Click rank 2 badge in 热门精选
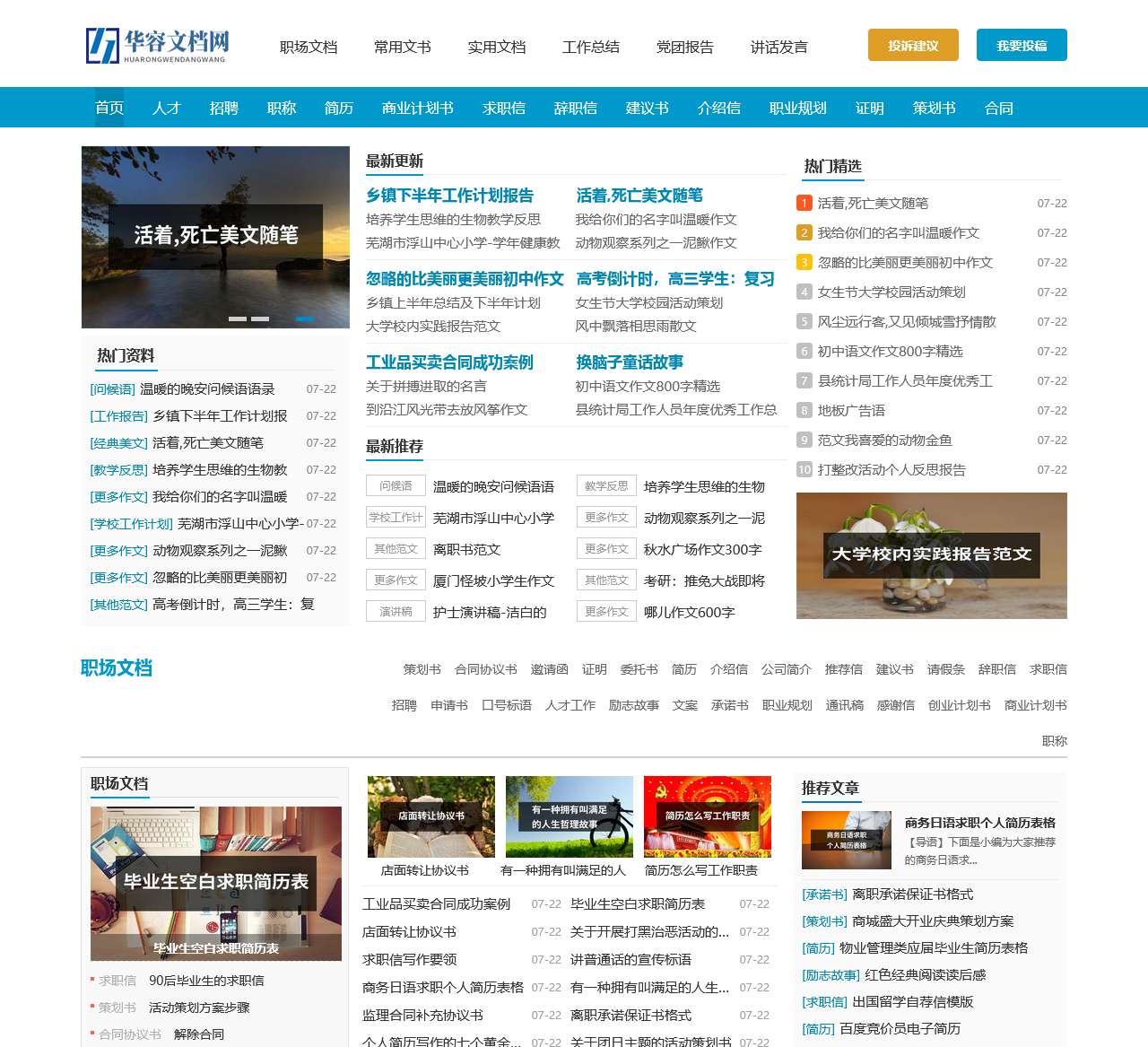 coord(804,232)
